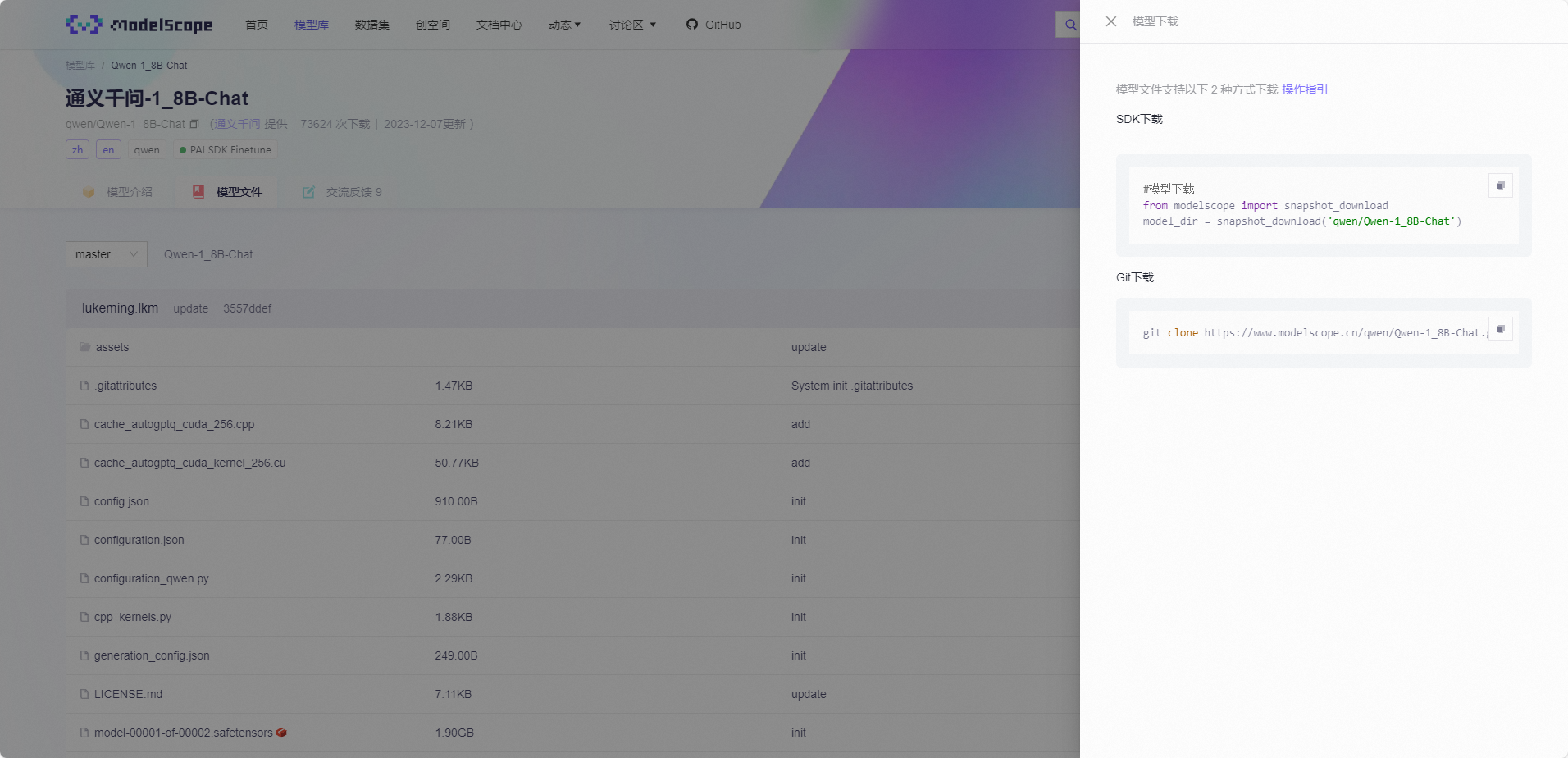This screenshot has width=1568, height=758.
Task: Click the LICENSE.md file icon
Action: [84, 694]
